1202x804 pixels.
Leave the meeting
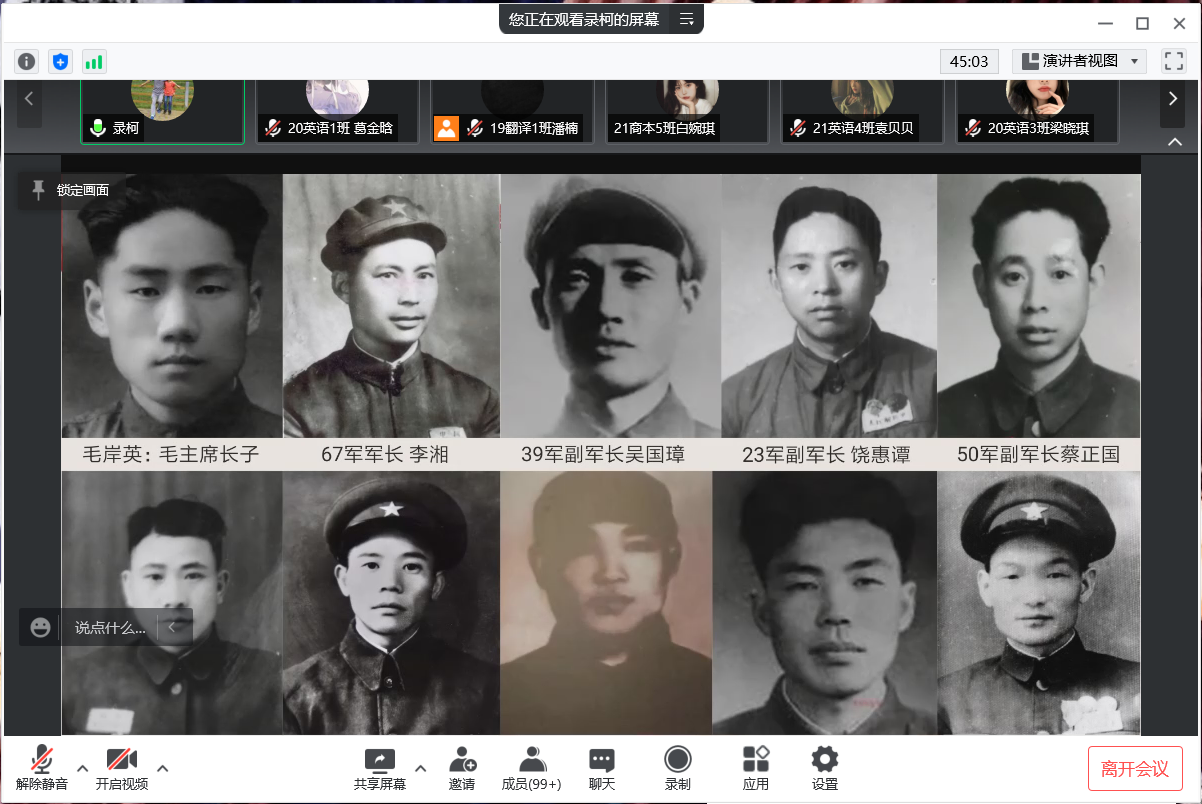[1135, 768]
